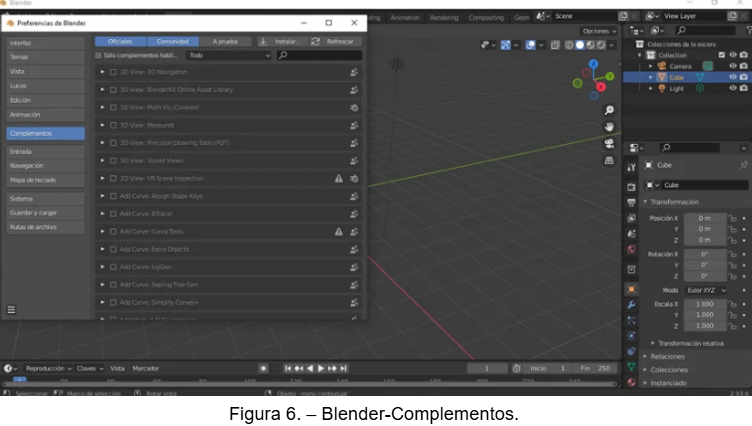Image resolution: width=752 pixels, height=426 pixels.
Task: Toggle Camera visibility eye in outliner
Action: [733, 66]
